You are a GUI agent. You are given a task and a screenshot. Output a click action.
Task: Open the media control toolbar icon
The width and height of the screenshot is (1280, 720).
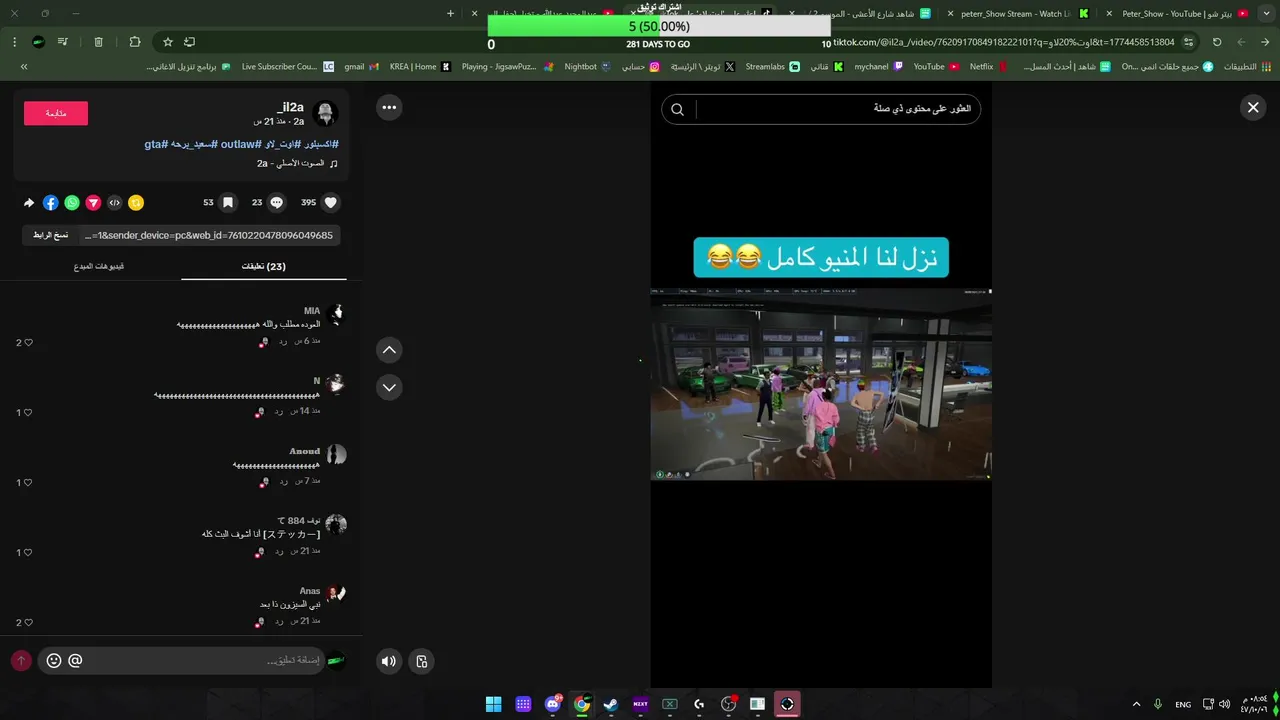pyautogui.click(x=64, y=42)
